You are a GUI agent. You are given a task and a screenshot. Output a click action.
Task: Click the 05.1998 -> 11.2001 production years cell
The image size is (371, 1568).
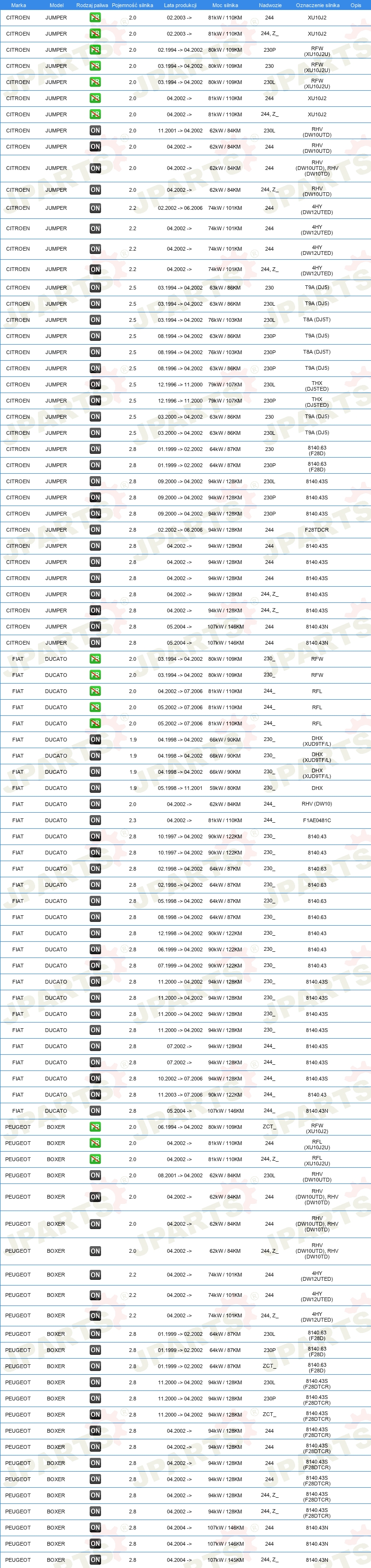pyautogui.click(x=180, y=788)
